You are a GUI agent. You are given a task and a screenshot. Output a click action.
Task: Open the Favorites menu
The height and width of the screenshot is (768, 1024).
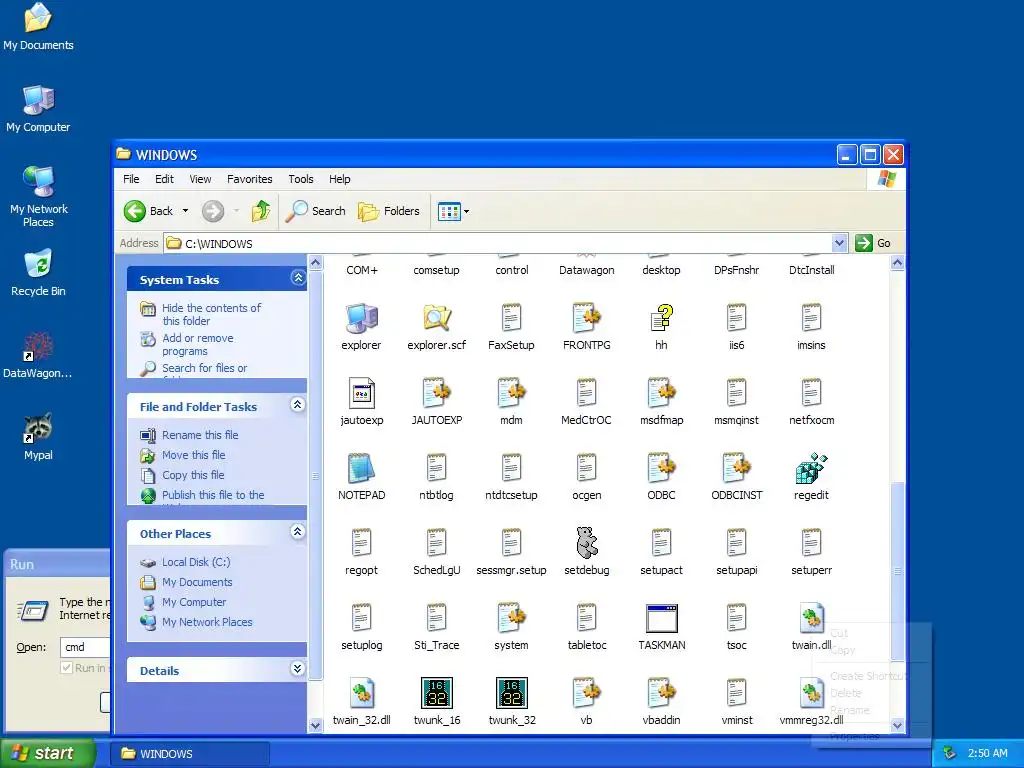(249, 179)
